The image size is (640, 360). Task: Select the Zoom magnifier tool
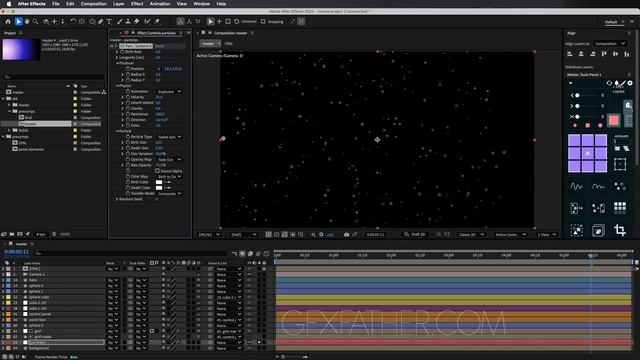tap(36, 21)
